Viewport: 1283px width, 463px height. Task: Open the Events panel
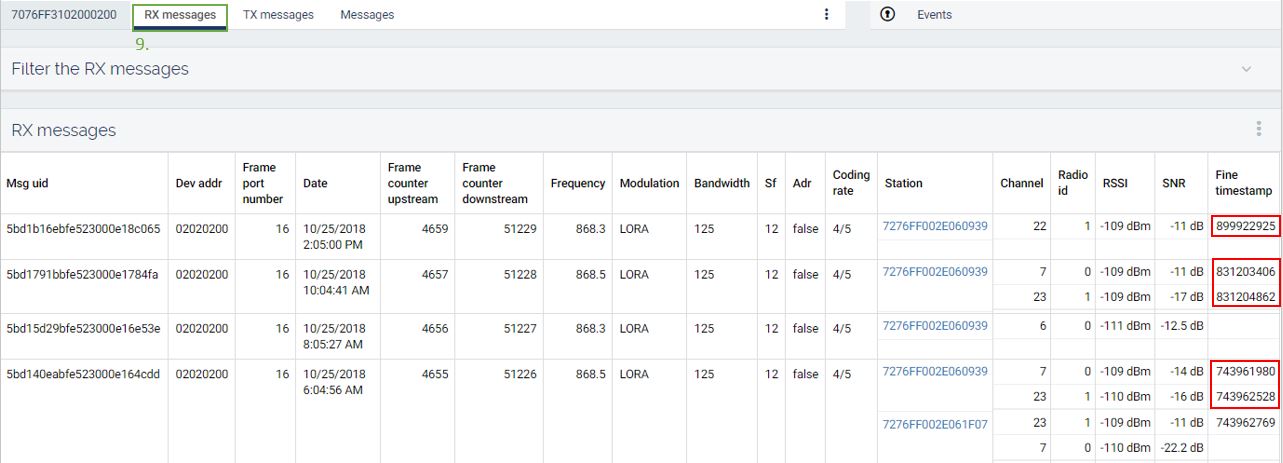[x=934, y=15]
